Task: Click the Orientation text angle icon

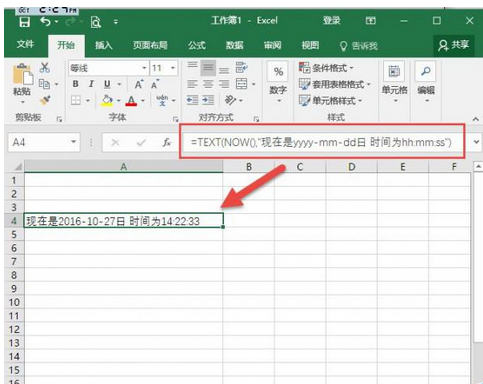Action: 230,100
